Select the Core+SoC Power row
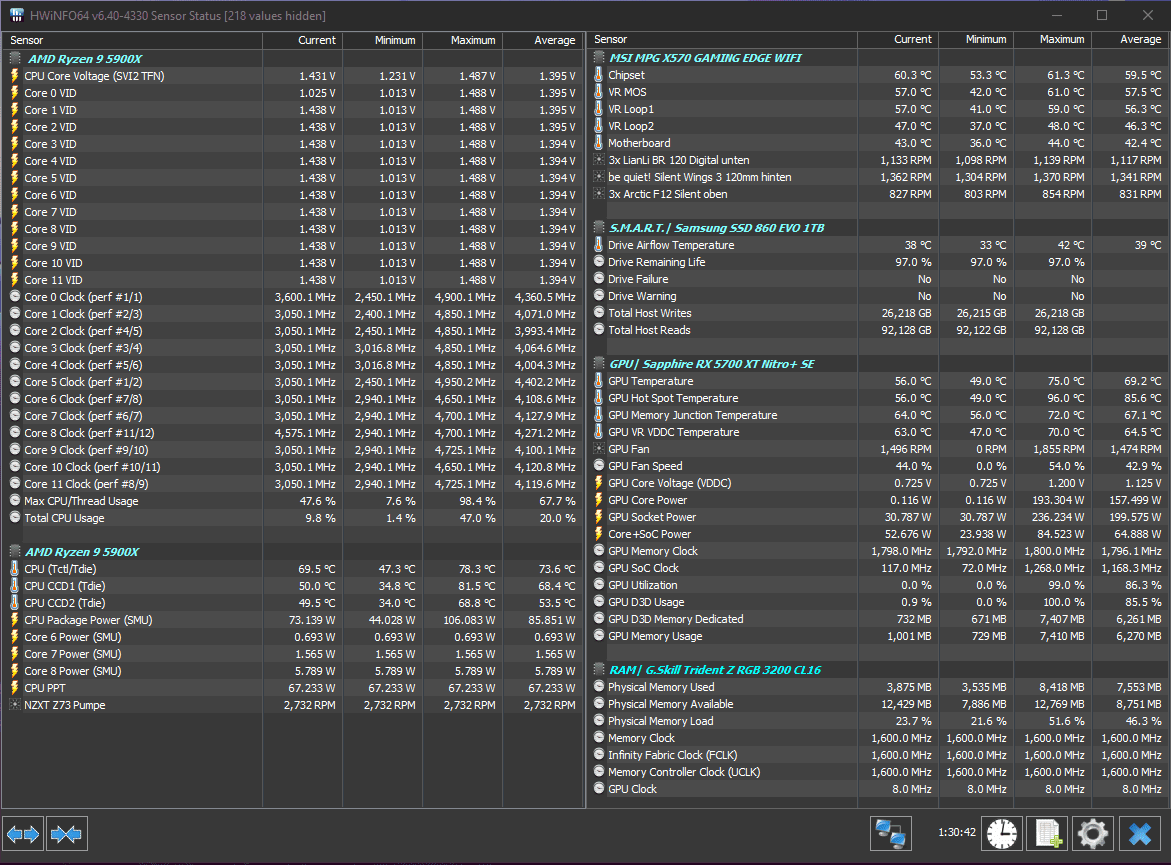Image resolution: width=1171 pixels, height=865 pixels. (x=877, y=534)
